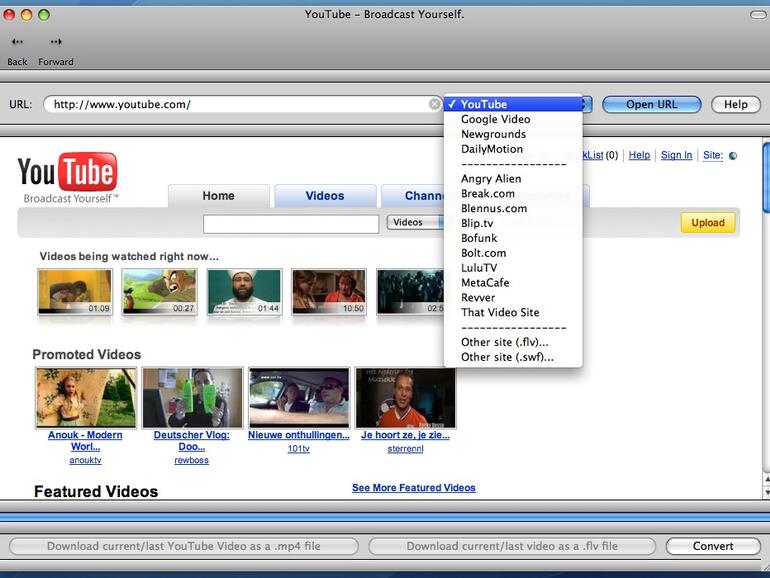The image size is (770, 578).
Task: Click the YouTube search input field
Action: pyautogui.click(x=291, y=223)
